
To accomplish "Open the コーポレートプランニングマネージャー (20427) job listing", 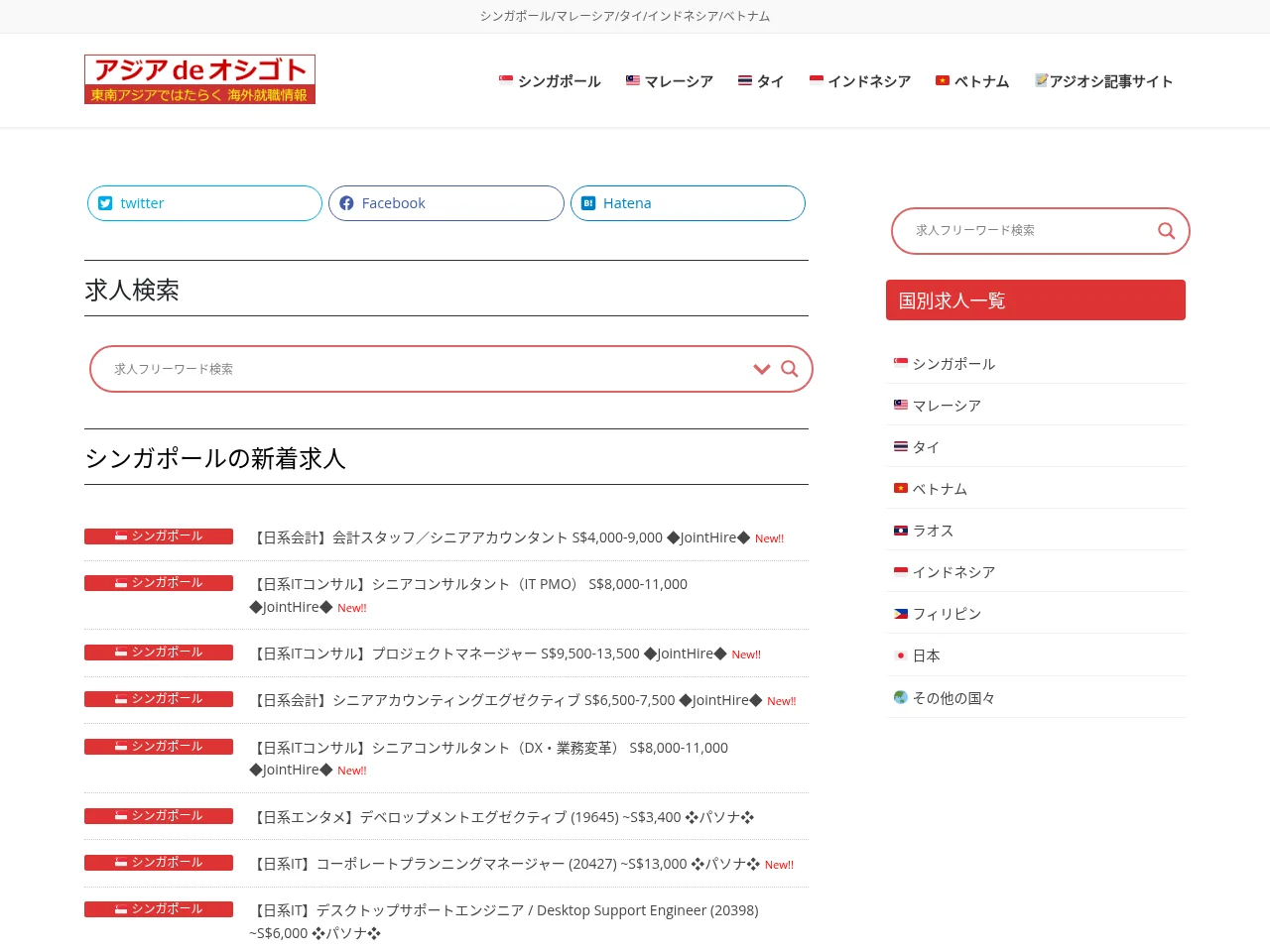I will click(505, 864).
